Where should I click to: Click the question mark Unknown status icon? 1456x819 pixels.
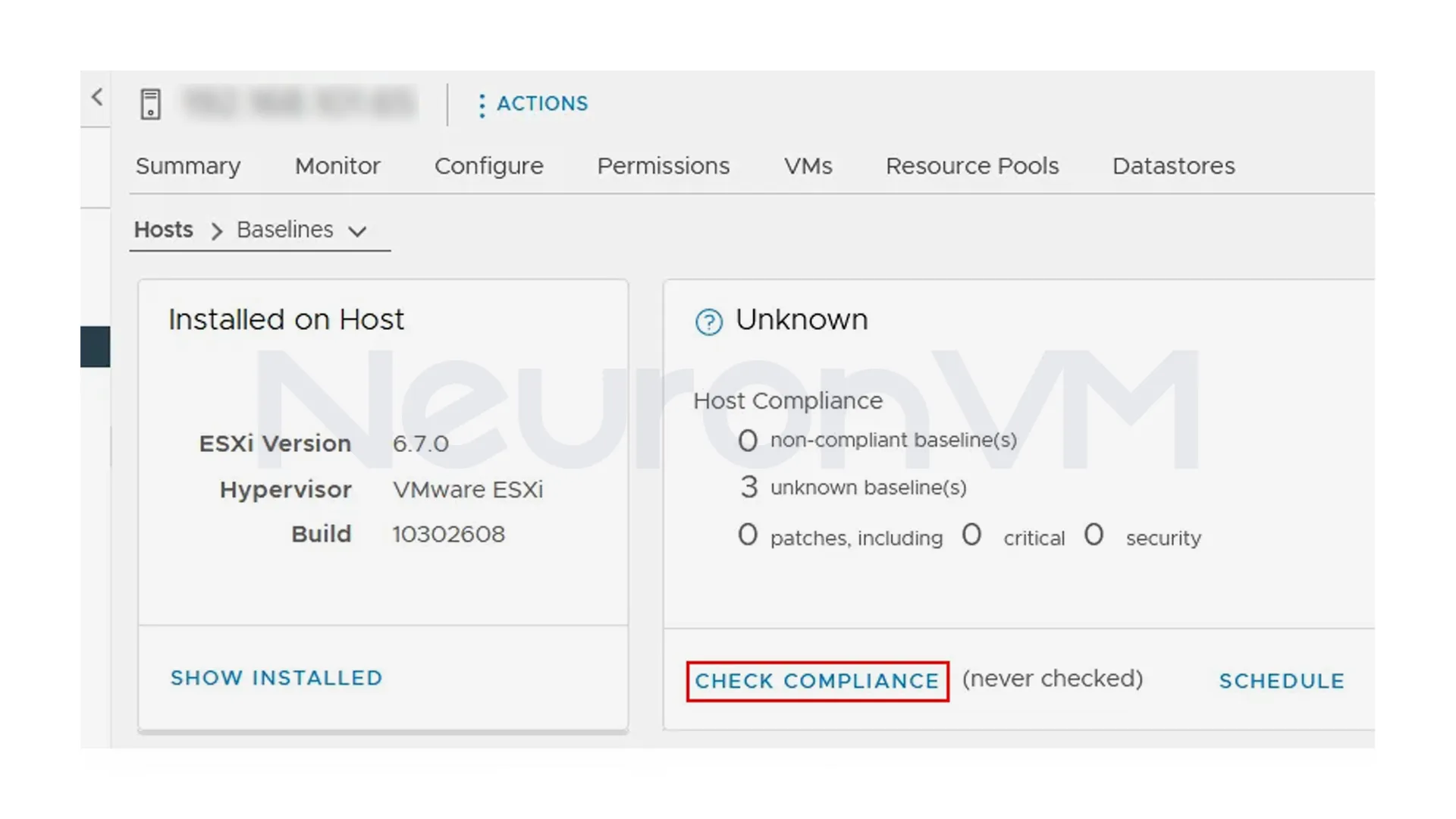coord(709,322)
